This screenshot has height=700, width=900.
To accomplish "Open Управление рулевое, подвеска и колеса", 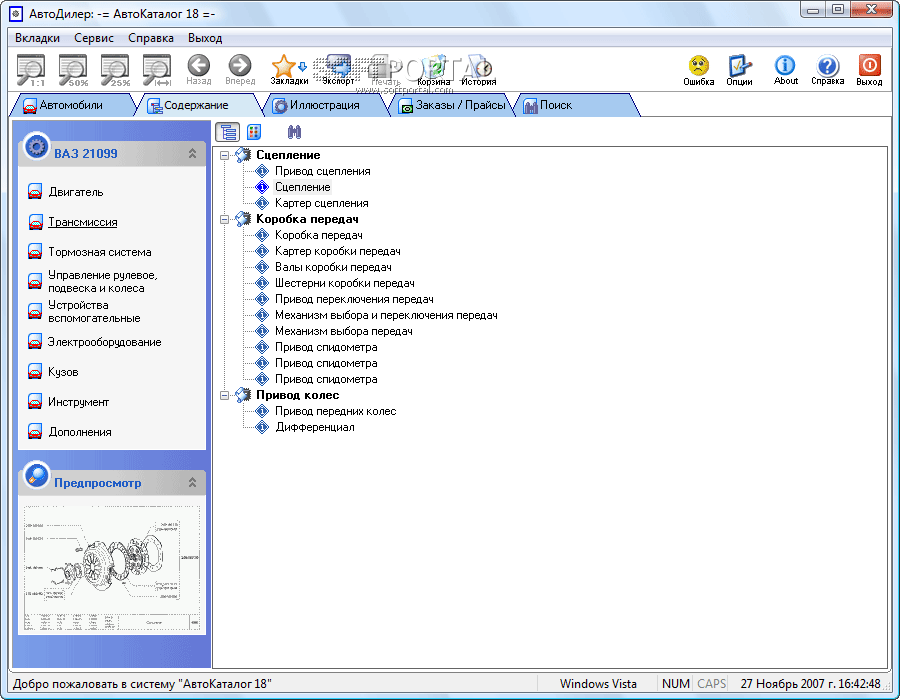I will pos(103,282).
